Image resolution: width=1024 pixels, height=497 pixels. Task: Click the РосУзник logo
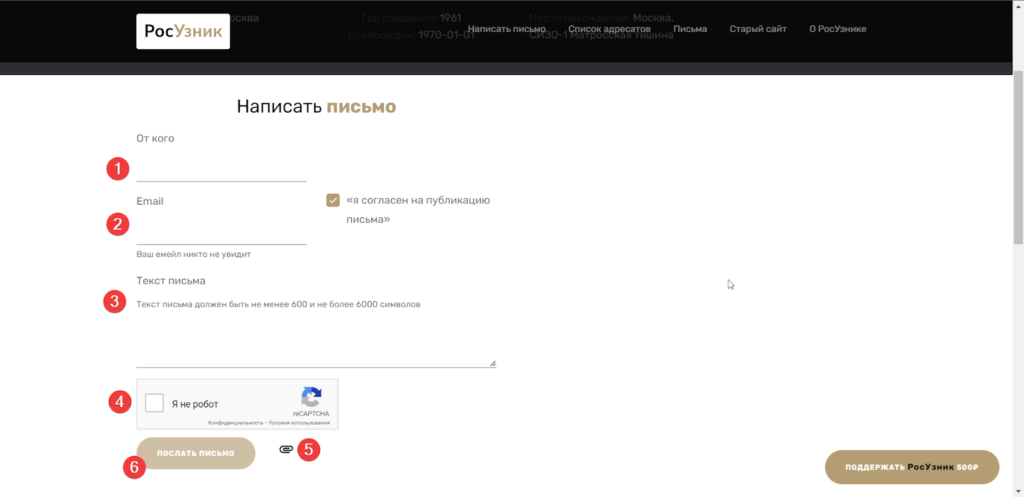point(183,31)
